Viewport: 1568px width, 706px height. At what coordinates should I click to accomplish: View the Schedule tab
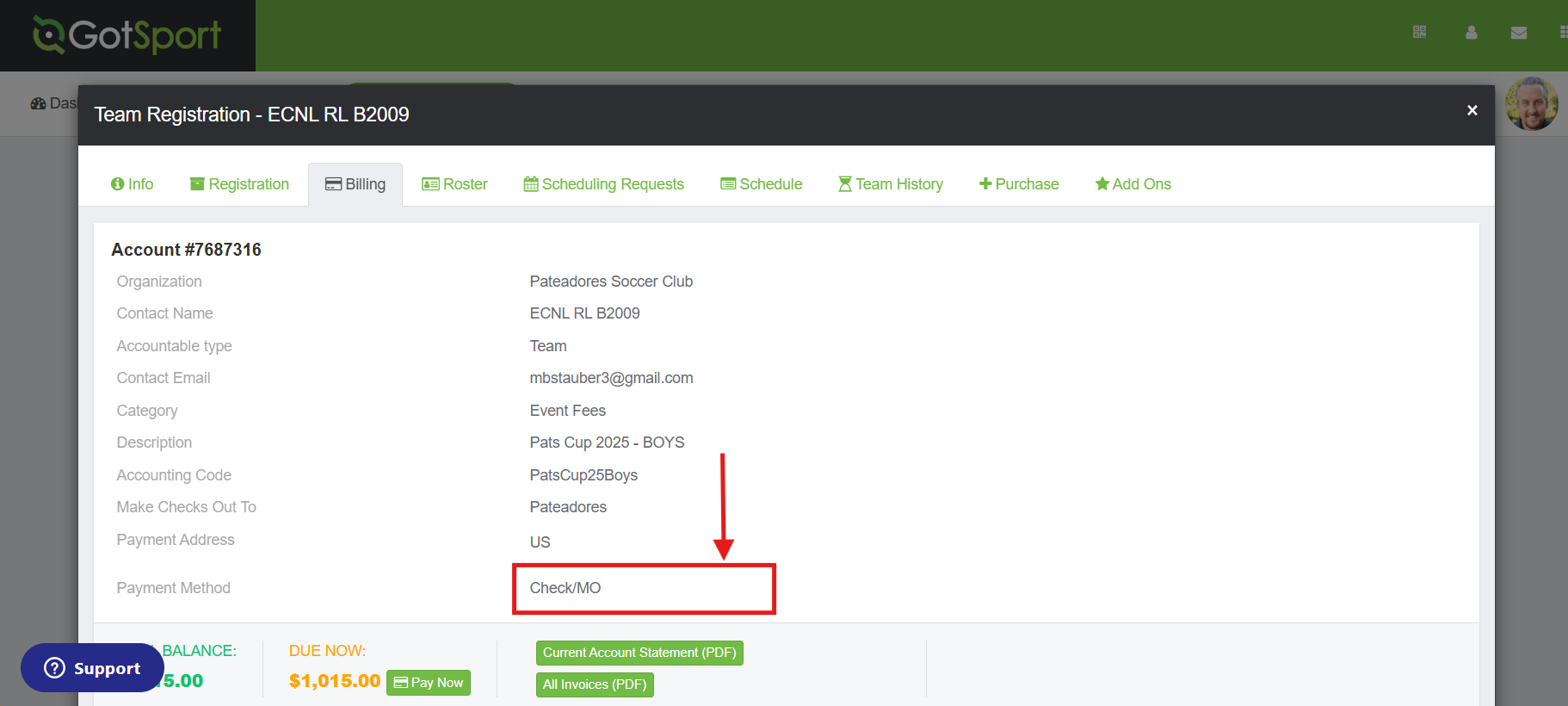click(761, 184)
